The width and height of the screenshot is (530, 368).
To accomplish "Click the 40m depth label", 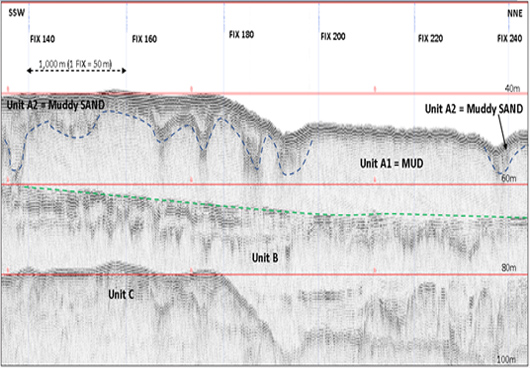I will tap(512, 89).
